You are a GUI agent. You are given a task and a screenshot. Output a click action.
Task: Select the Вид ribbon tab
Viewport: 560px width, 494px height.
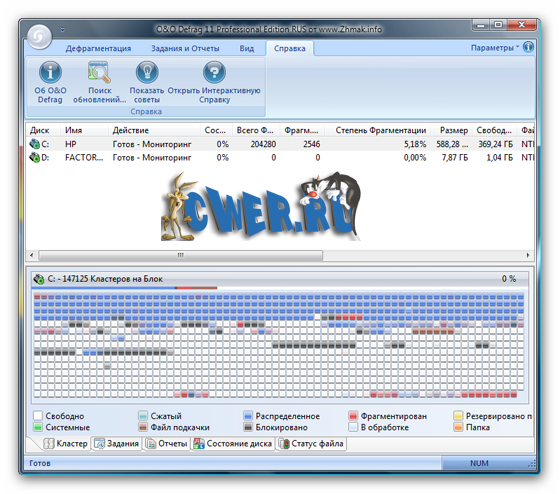246,49
